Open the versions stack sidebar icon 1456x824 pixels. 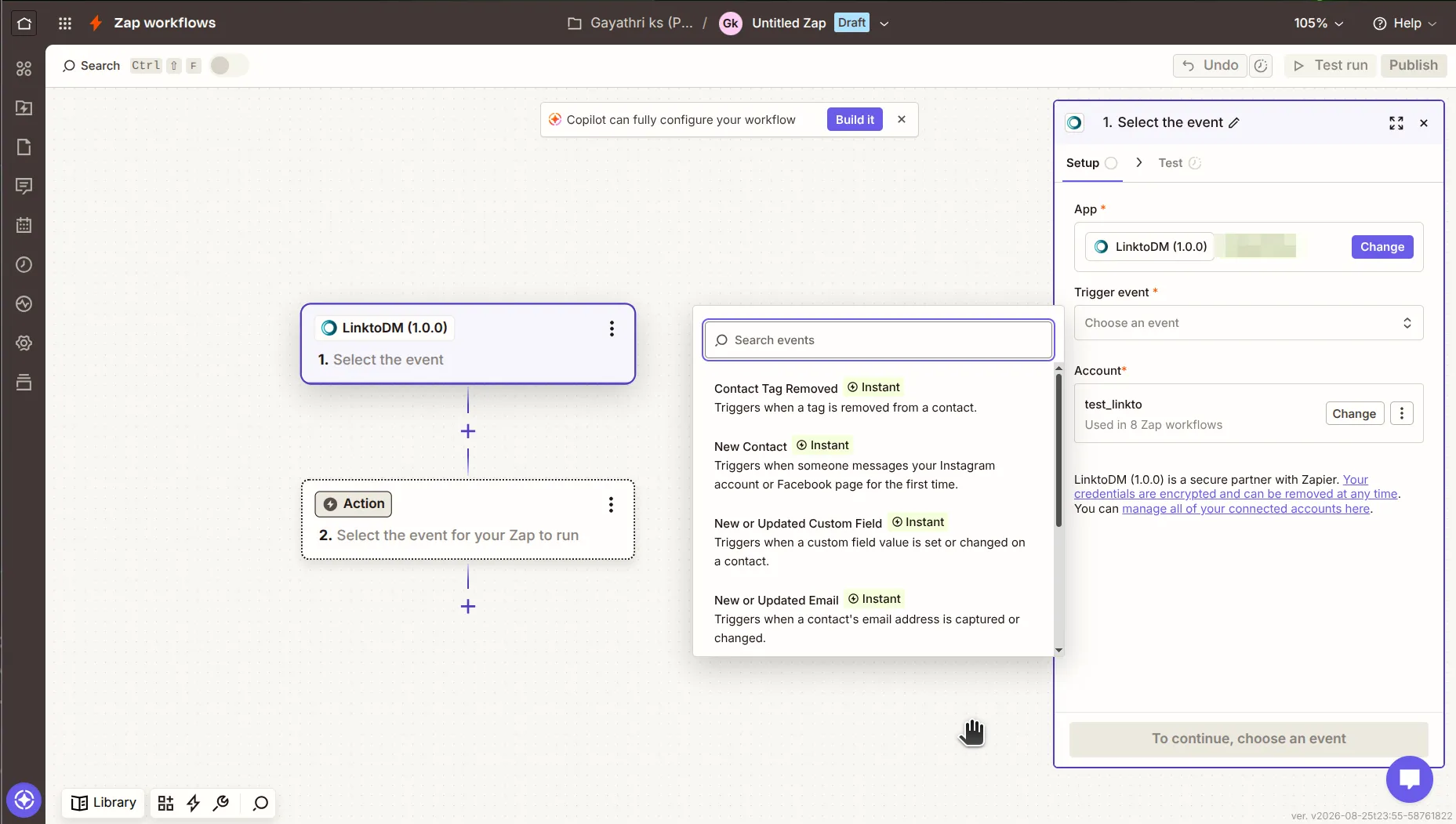coord(24,383)
